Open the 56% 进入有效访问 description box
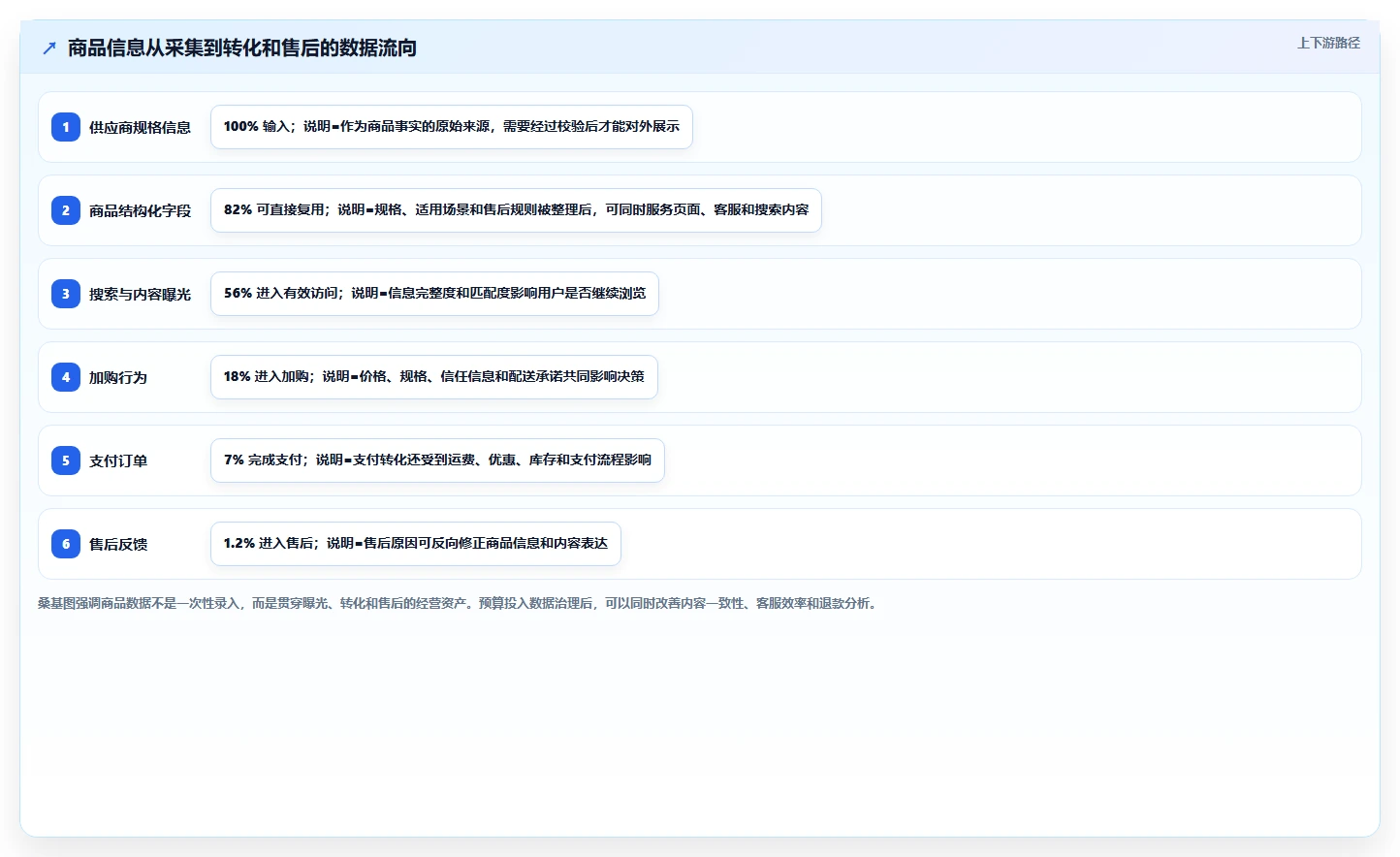Image resolution: width=1400 pixels, height=857 pixels. 434,294
